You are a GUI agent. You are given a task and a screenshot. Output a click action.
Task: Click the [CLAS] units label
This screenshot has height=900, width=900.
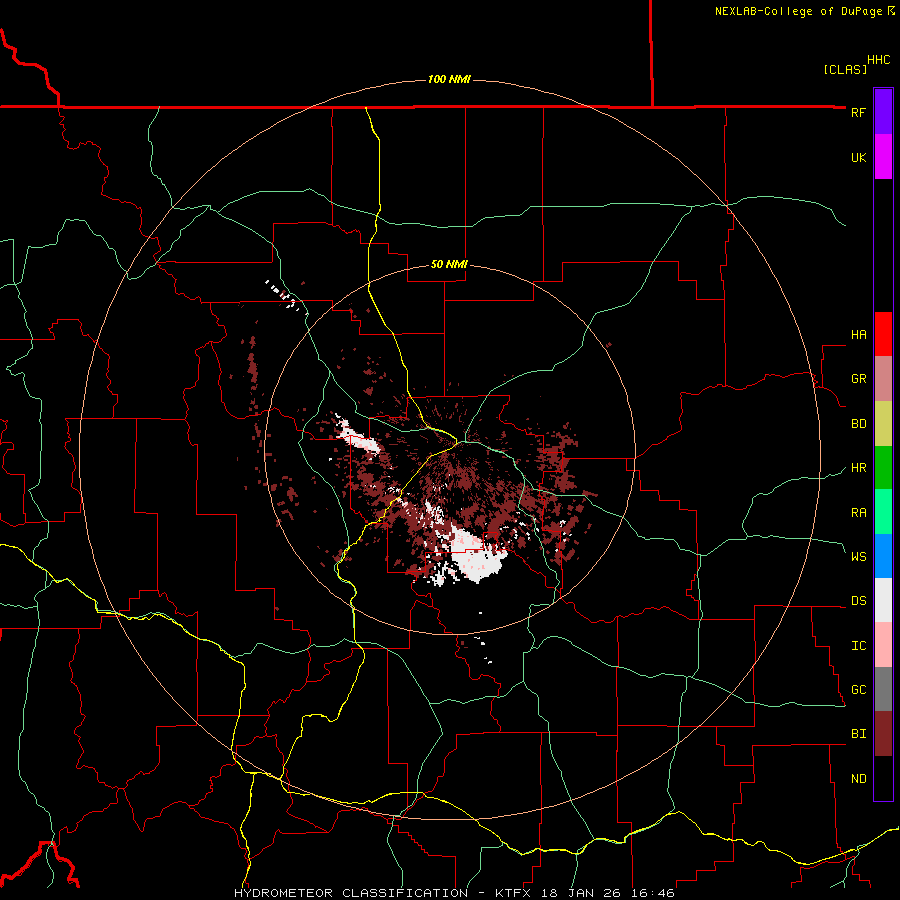coord(845,69)
